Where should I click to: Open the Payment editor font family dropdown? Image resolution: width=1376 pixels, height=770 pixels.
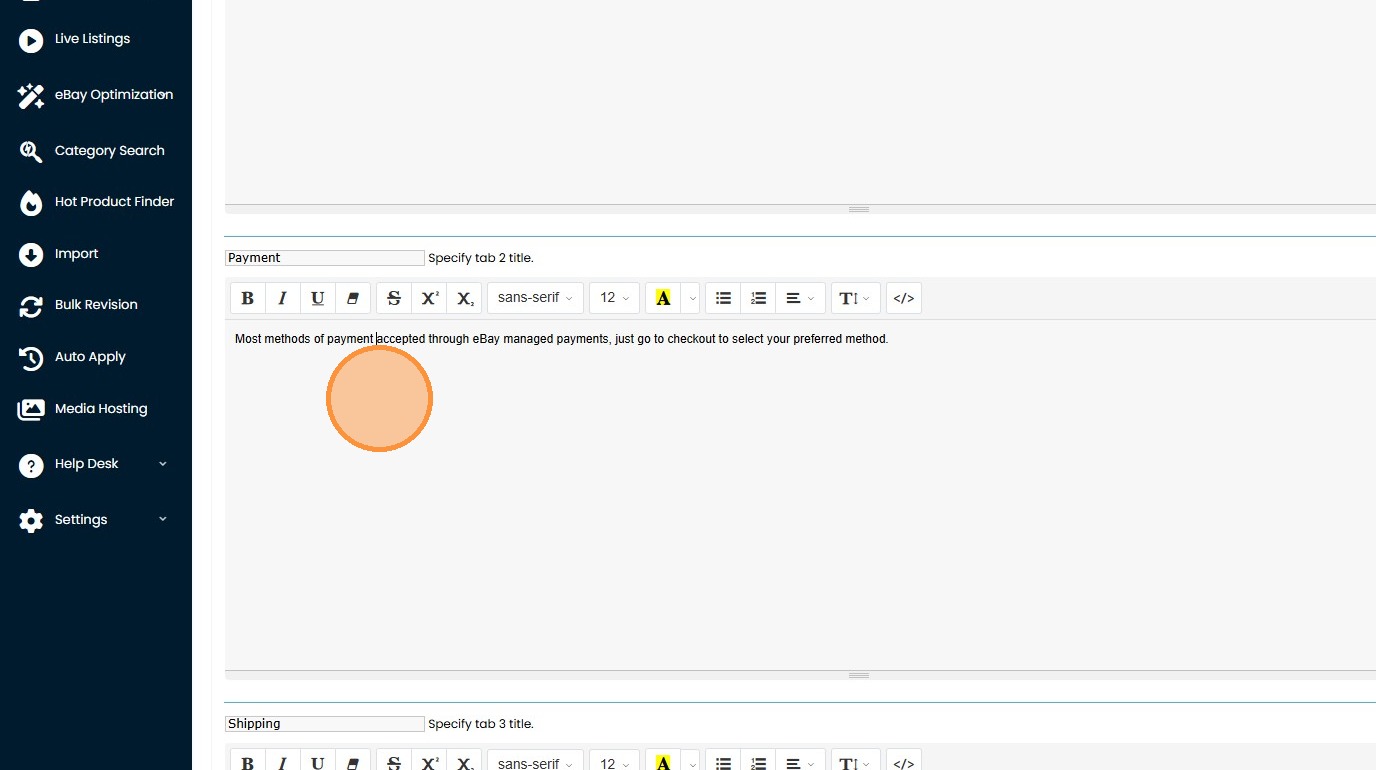535,298
